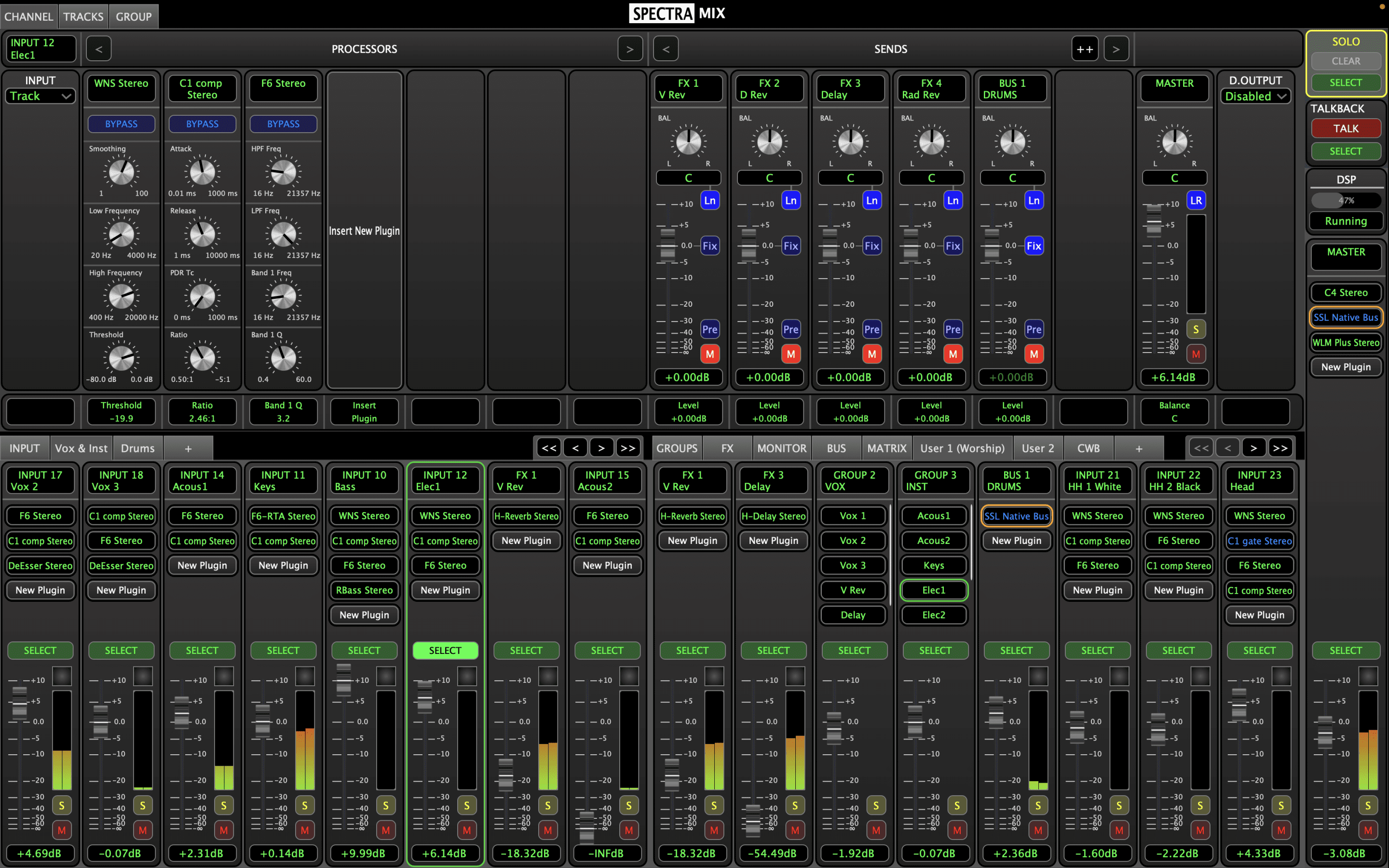Screen dimensions: 1389x868
Task: Open the D.OUTPUT Disabled dropdown
Action: click(1255, 96)
